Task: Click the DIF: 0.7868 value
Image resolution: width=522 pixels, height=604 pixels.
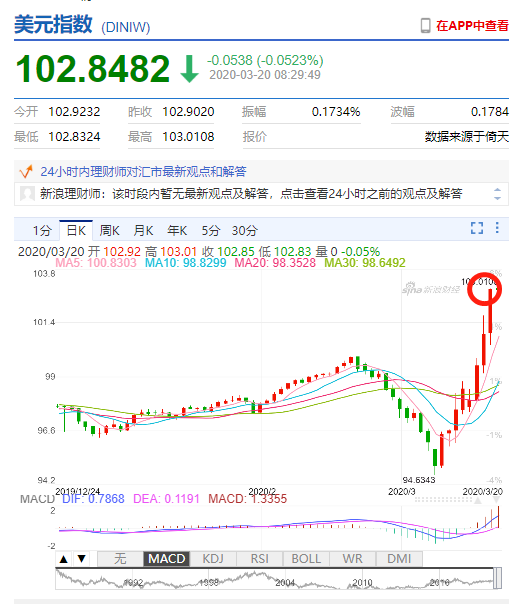Action: (93, 499)
